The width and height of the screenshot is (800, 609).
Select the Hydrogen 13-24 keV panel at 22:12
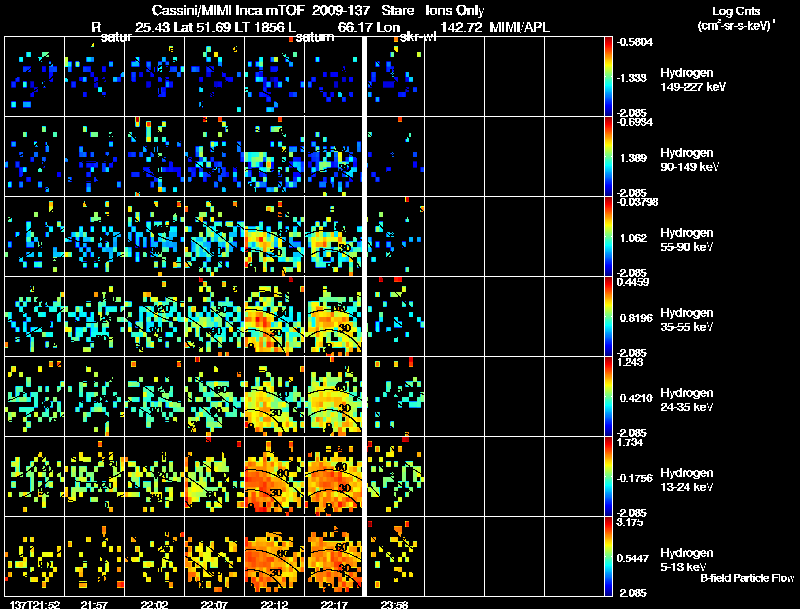tap(274, 476)
